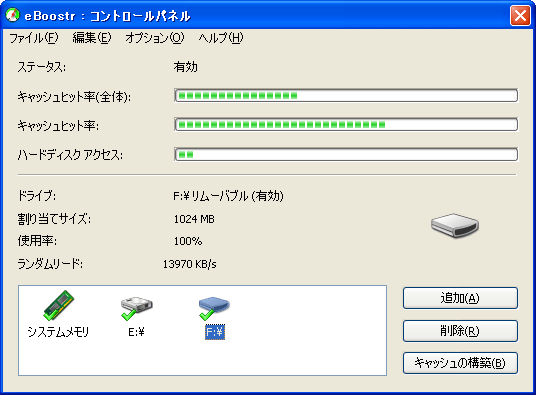Screen dimensions: 536x395
Task: Click the 有効 status value
Action: pos(185,67)
